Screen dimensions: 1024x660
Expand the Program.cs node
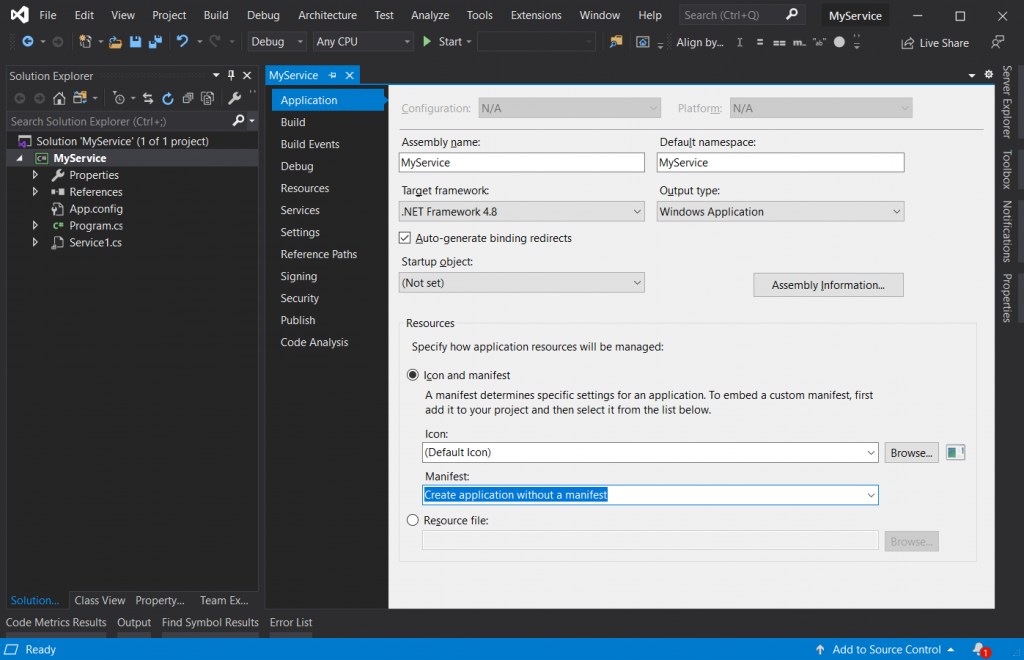pyautogui.click(x=35, y=225)
